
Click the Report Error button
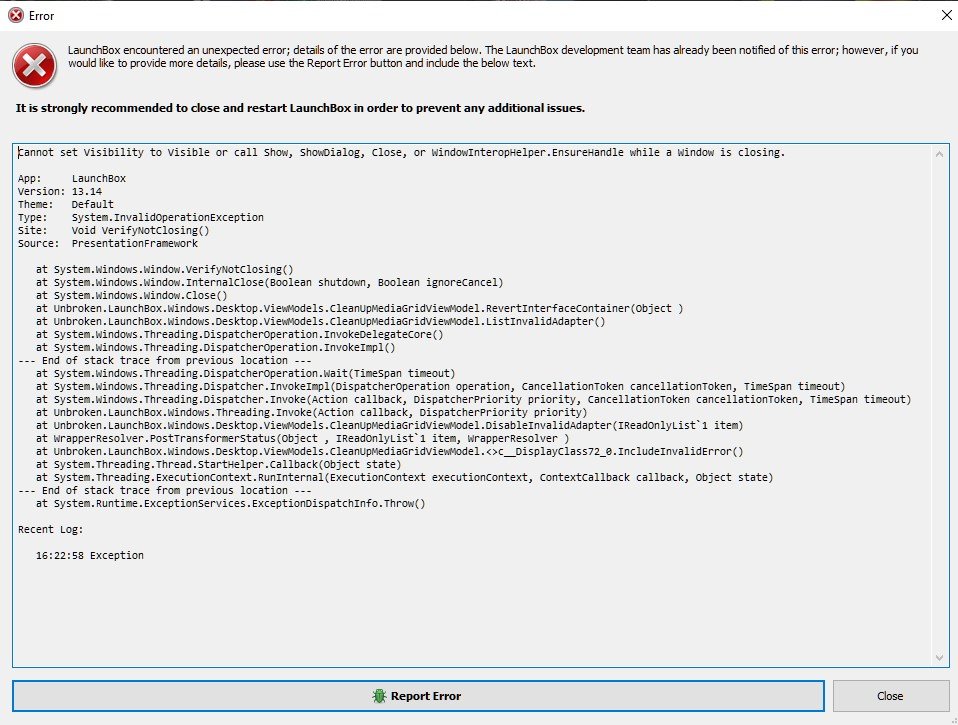pyautogui.click(x=418, y=696)
